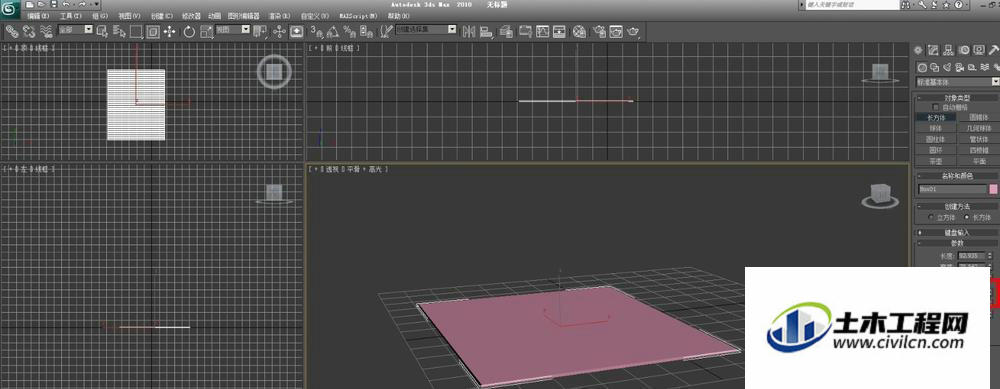Viewport: 1000px width, 389px height.
Task: Open the Edit Named Selection Sets icon
Action: [385, 31]
